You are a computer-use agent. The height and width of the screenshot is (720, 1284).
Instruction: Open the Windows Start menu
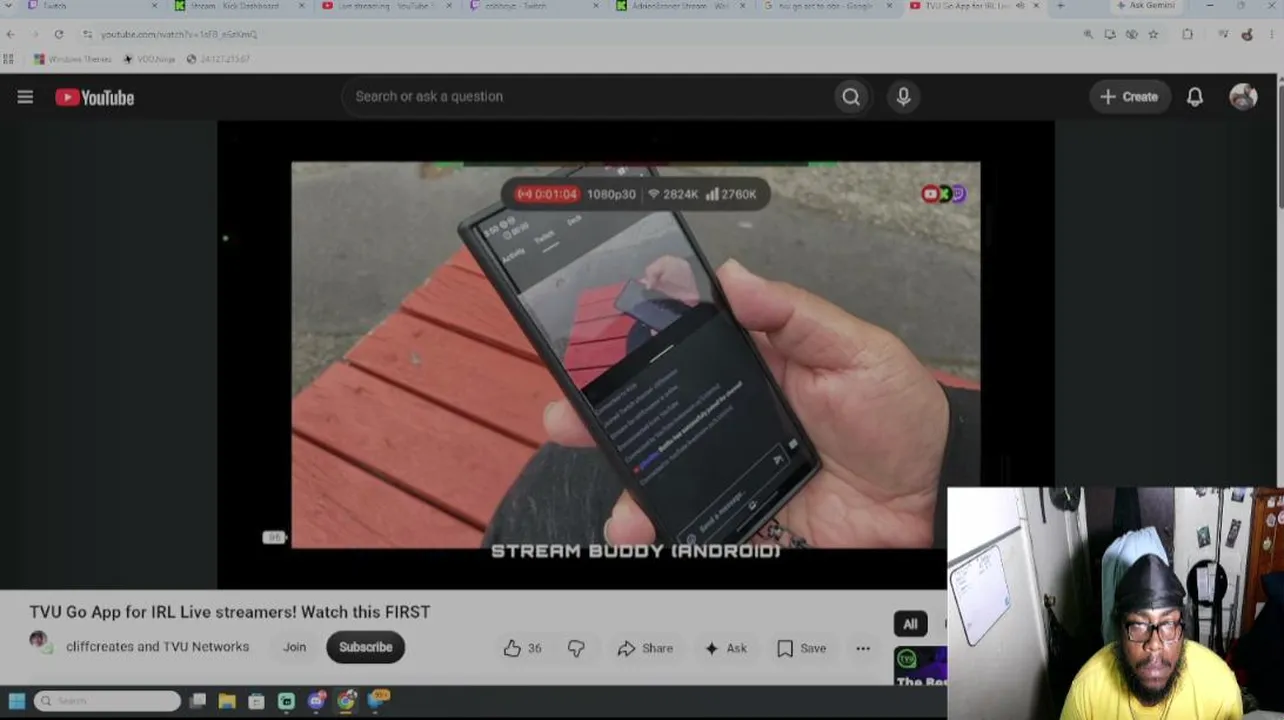(x=17, y=701)
